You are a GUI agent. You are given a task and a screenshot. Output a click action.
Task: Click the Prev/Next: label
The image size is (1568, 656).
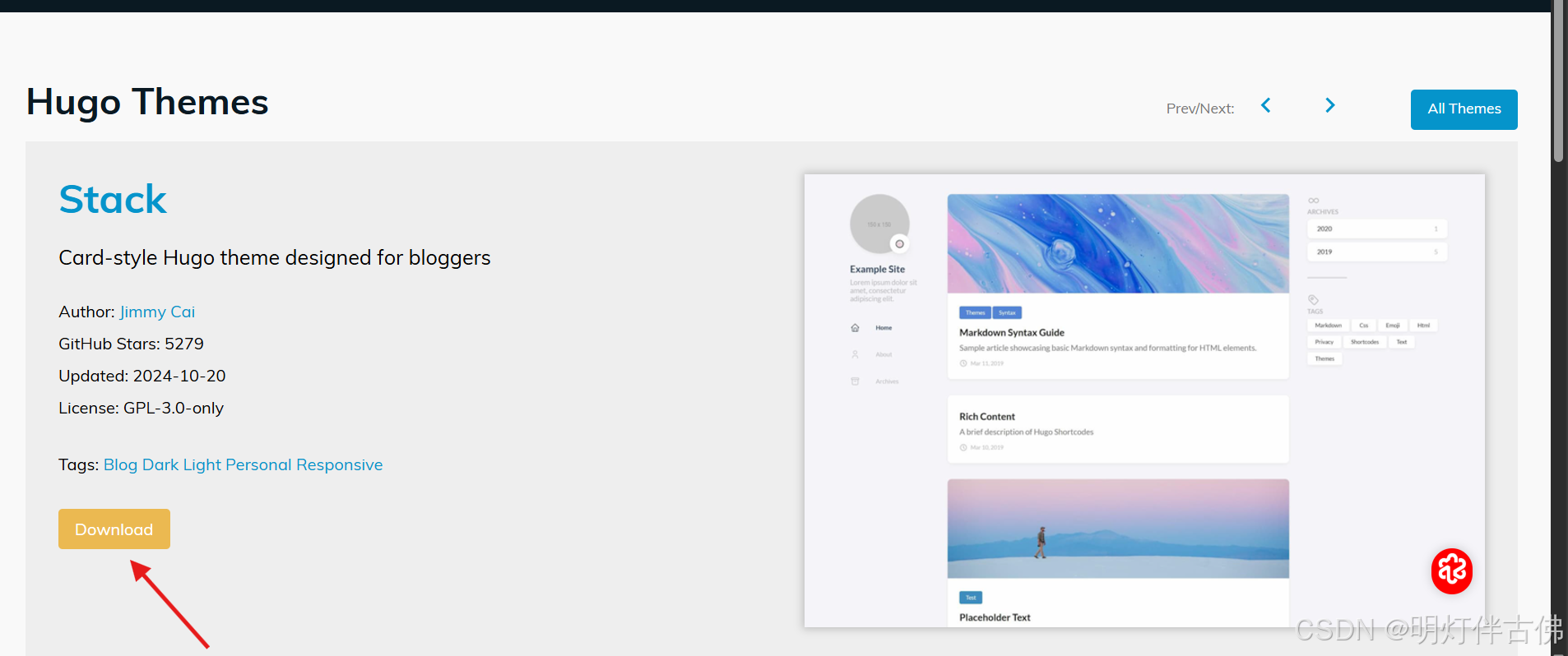[1200, 109]
